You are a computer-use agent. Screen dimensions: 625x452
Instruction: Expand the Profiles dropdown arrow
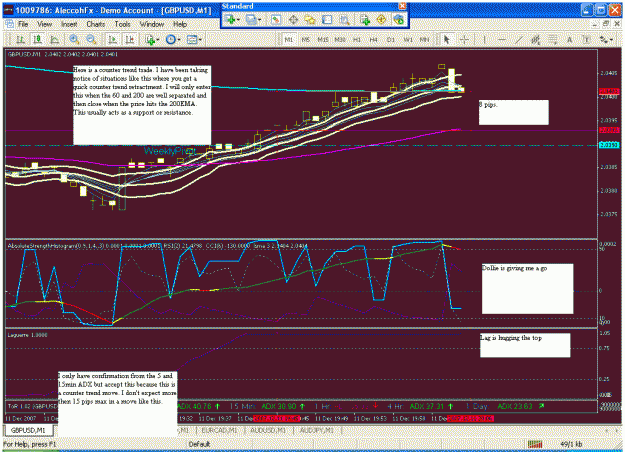point(259,20)
